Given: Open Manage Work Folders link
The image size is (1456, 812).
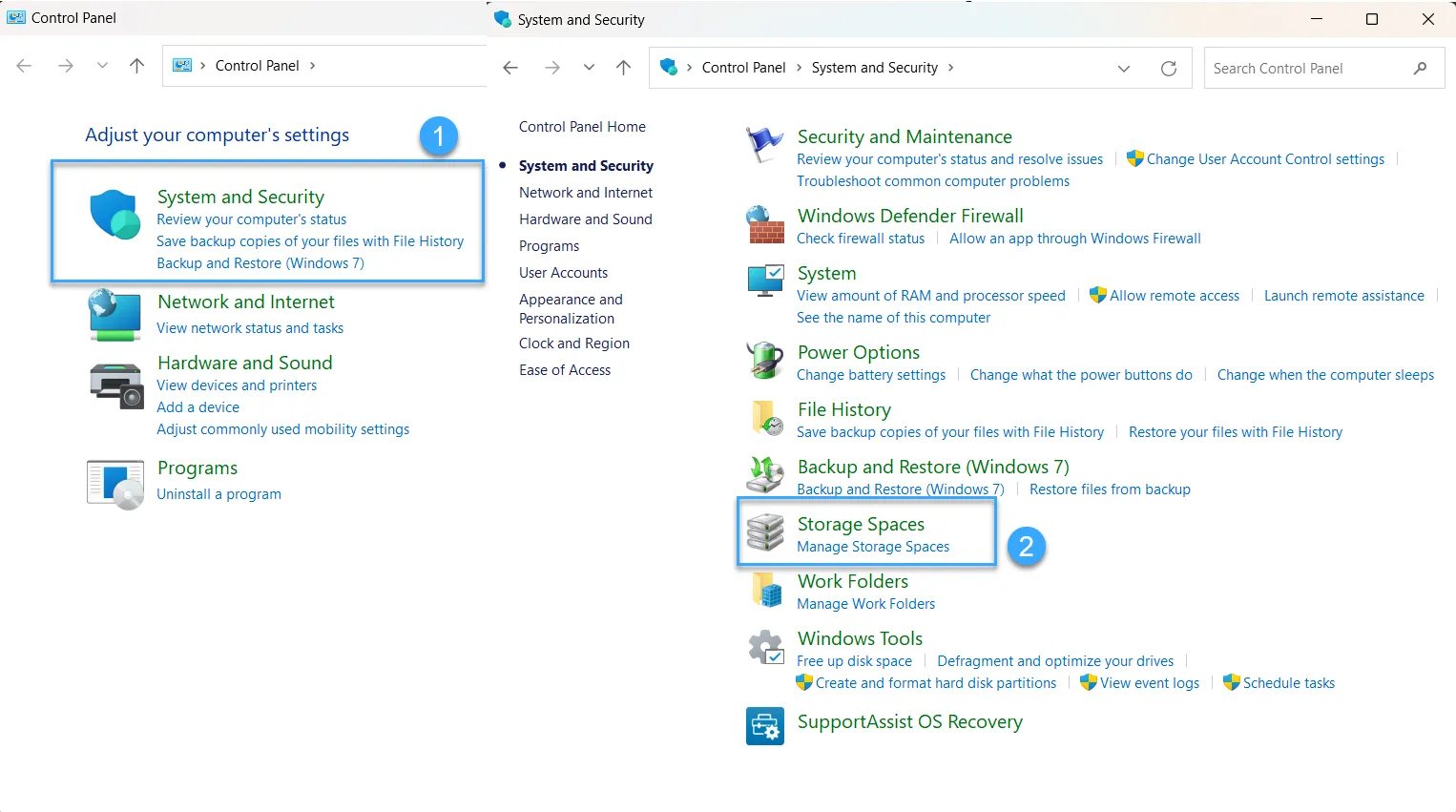Looking at the screenshot, I should [865, 604].
